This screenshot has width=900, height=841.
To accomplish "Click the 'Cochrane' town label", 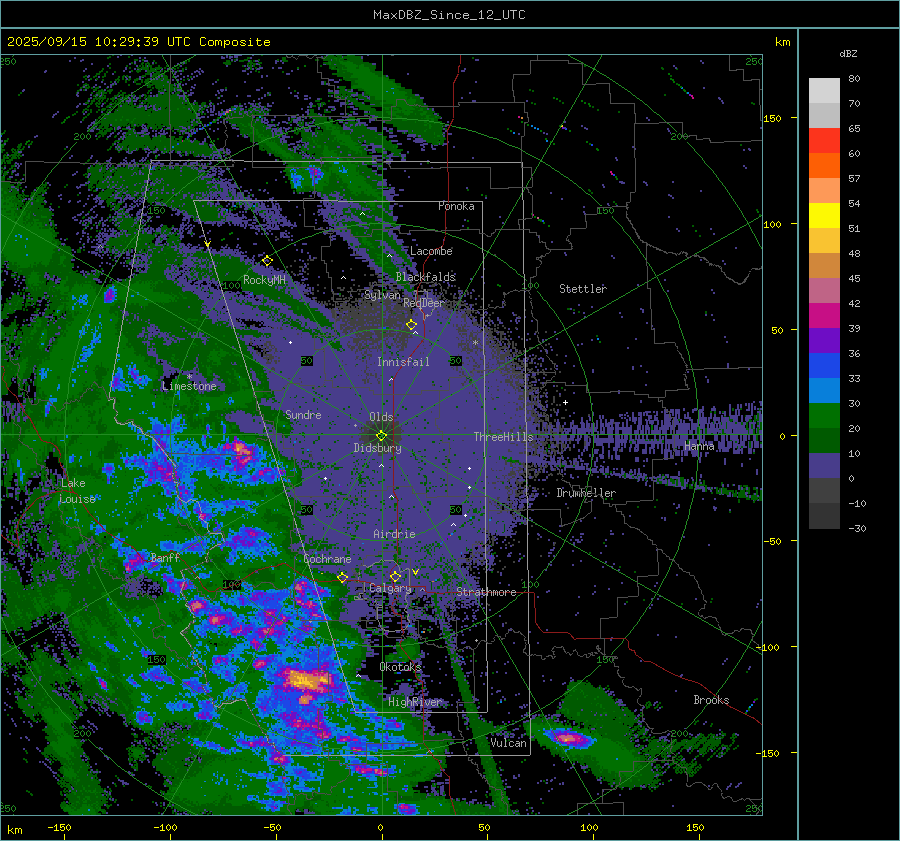I will point(327,559).
